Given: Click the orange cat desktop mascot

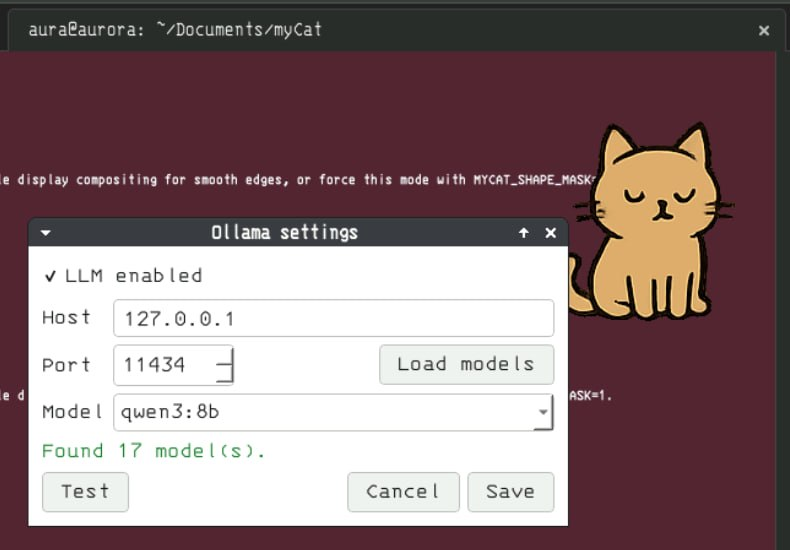Looking at the screenshot, I should click(651, 222).
